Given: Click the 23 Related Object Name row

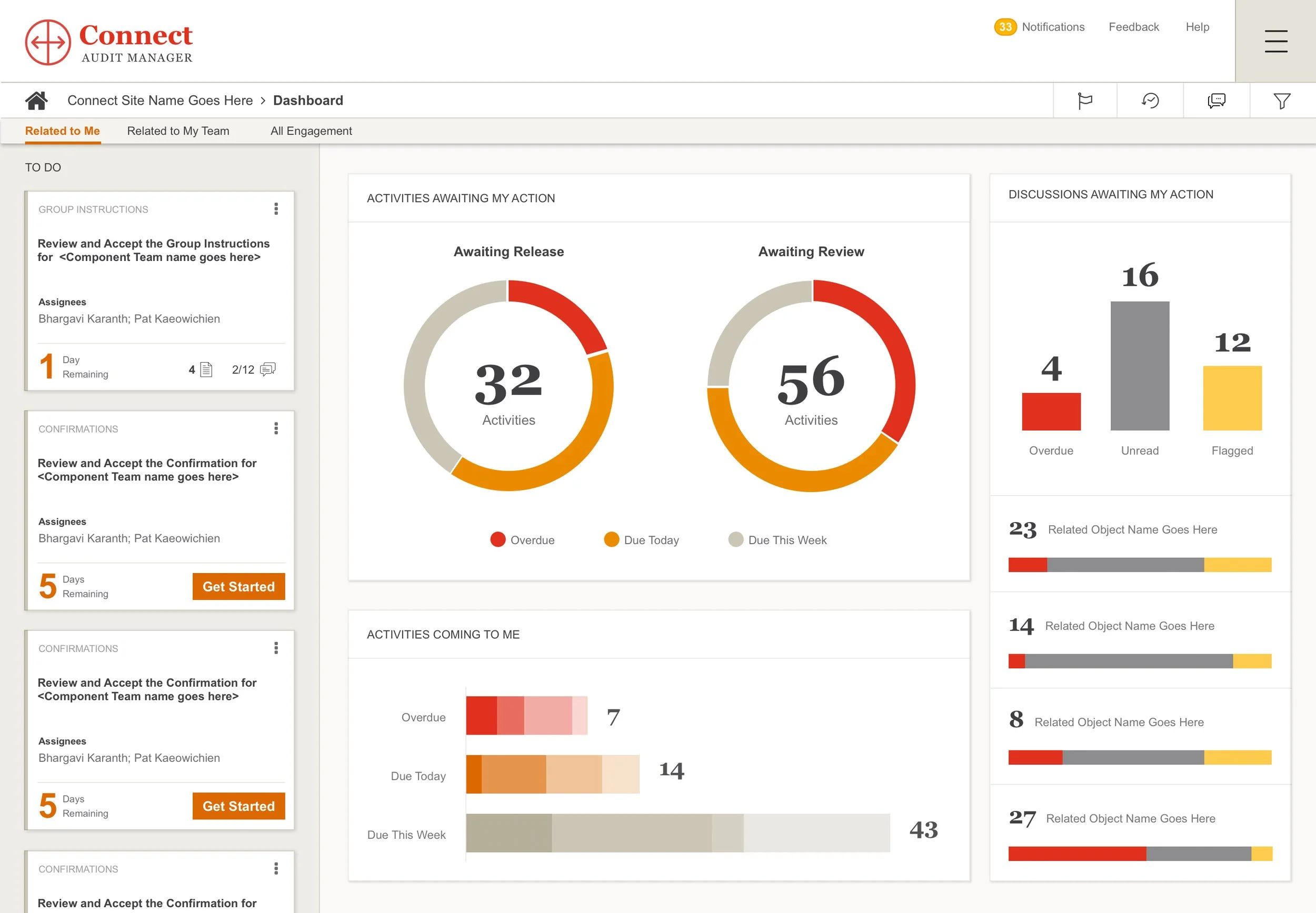Looking at the screenshot, I should (1140, 544).
